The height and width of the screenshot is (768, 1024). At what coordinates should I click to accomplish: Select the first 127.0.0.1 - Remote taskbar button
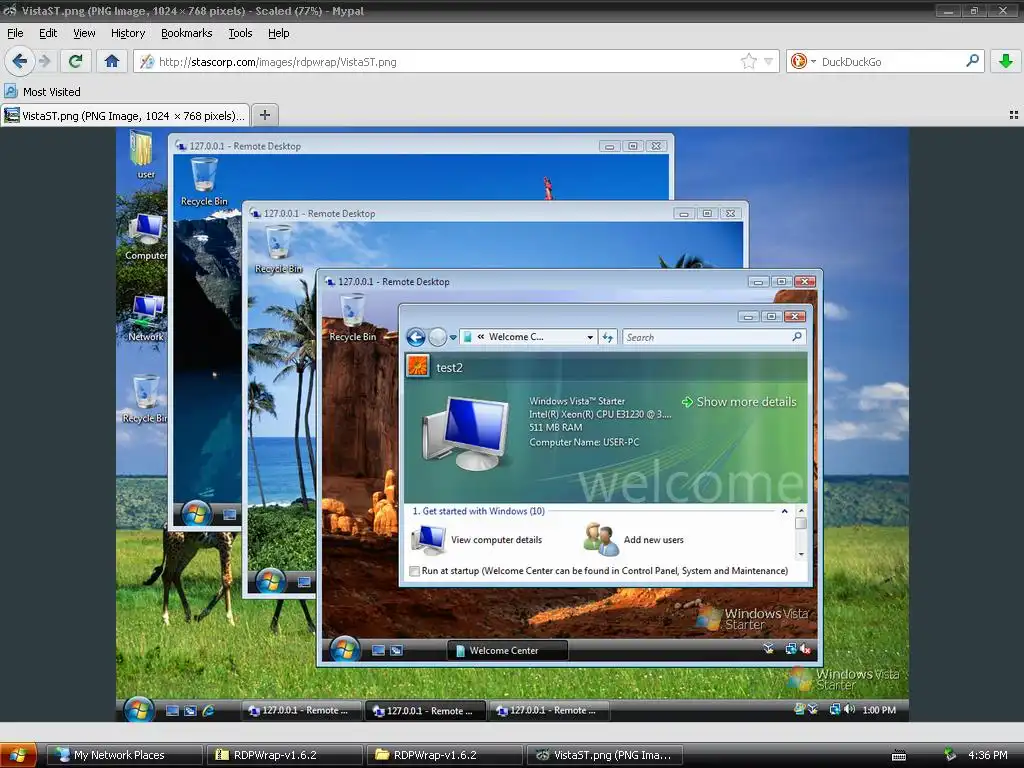(300, 711)
